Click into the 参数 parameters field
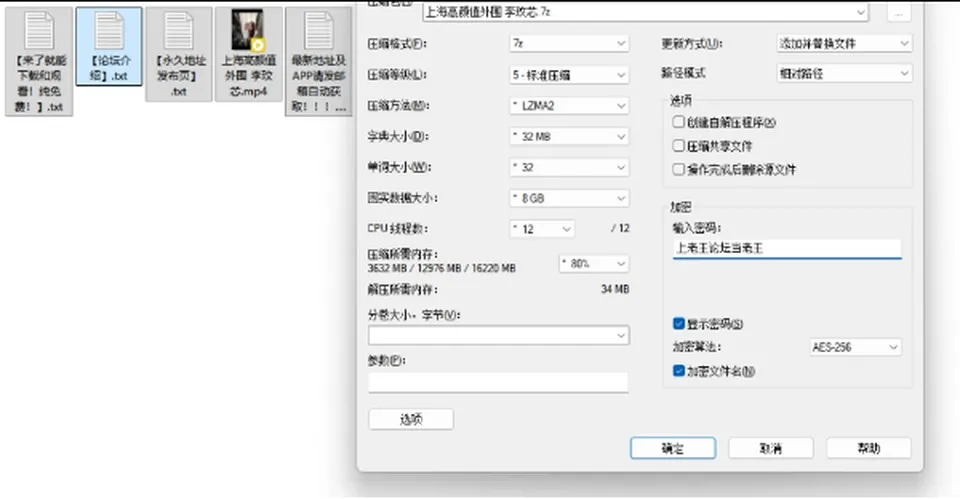The image size is (960, 499). (x=498, y=382)
